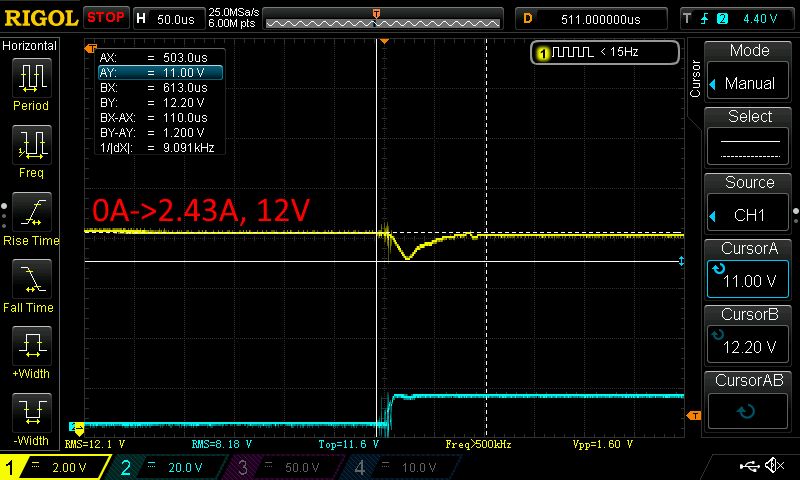Click the STOP run status indicator
Viewport: 800px width, 480px height.
[x=106, y=18]
